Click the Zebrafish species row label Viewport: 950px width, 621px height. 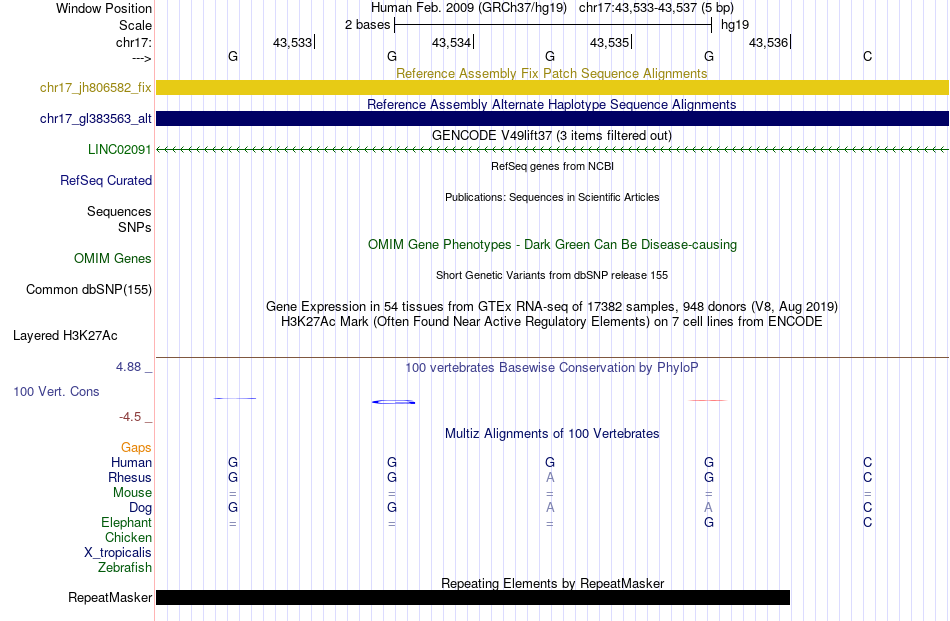pos(125,568)
